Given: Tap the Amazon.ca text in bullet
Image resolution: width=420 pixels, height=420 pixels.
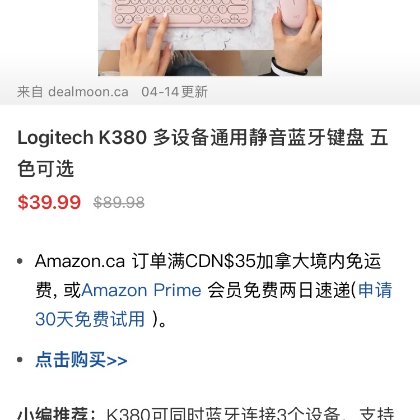Looking at the screenshot, I should [80, 261].
